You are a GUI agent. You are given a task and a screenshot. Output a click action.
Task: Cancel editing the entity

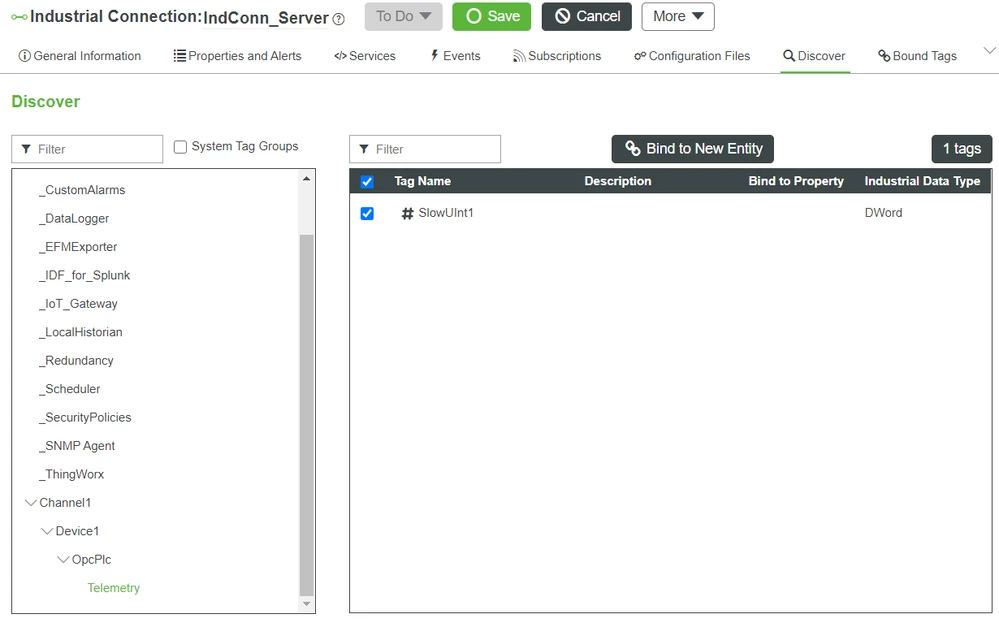[x=587, y=17]
